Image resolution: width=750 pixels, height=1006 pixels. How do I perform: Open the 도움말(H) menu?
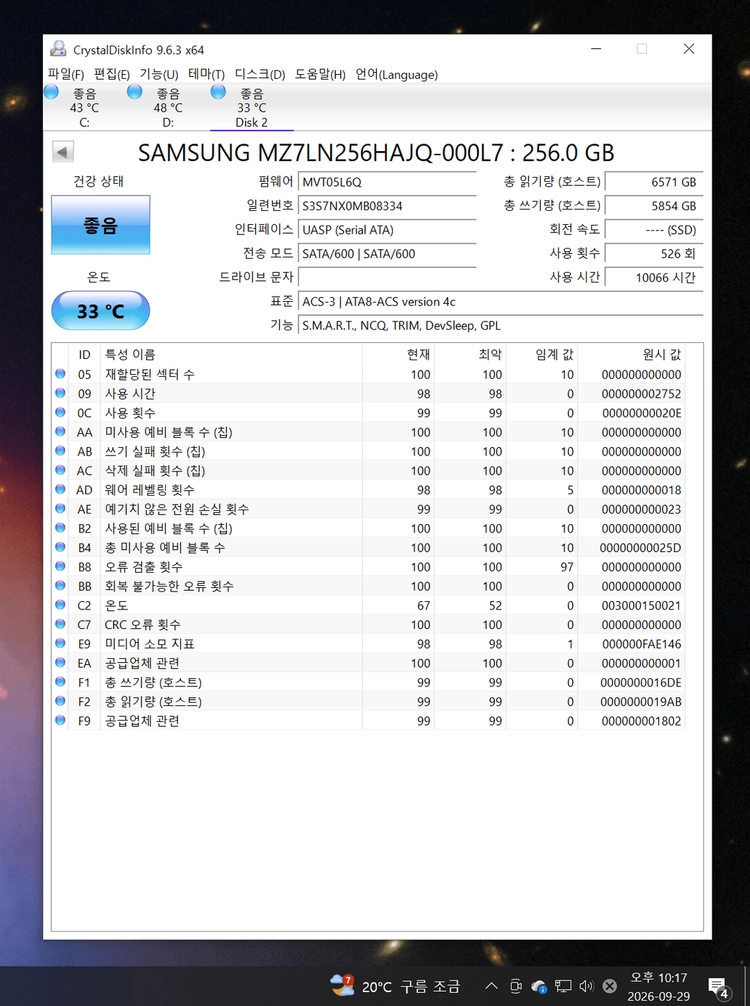click(320, 74)
